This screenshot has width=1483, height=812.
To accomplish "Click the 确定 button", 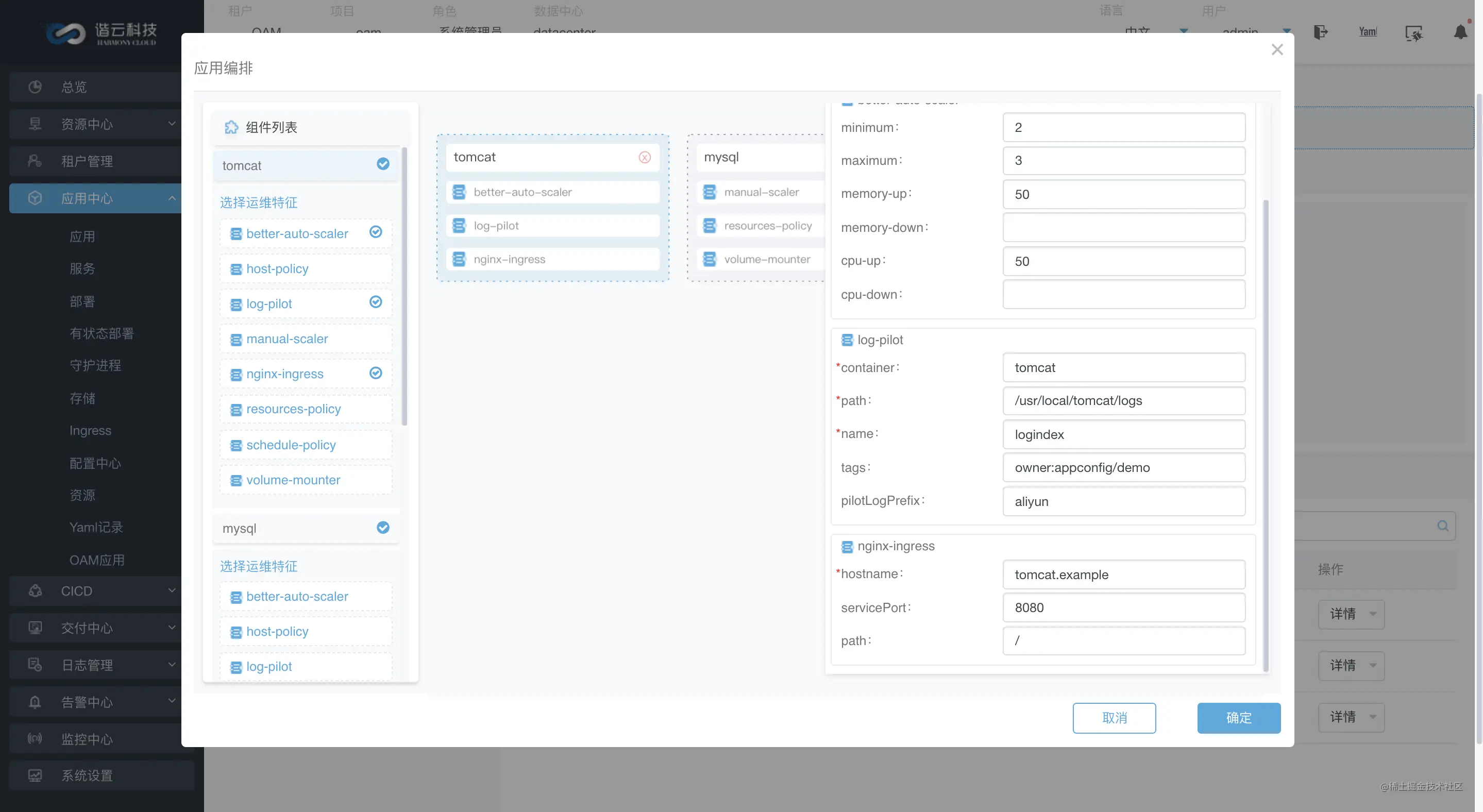I will click(x=1239, y=718).
